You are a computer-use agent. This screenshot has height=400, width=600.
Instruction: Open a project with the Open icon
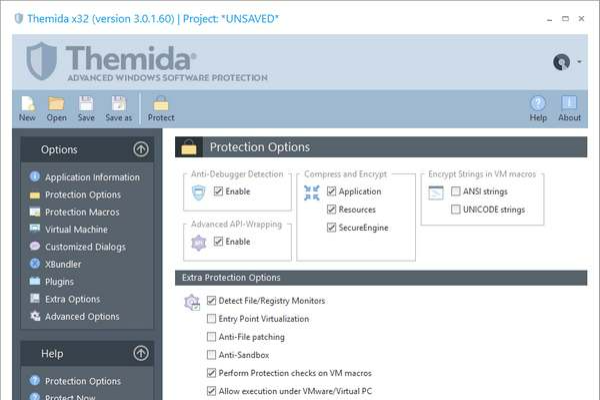(x=56, y=103)
